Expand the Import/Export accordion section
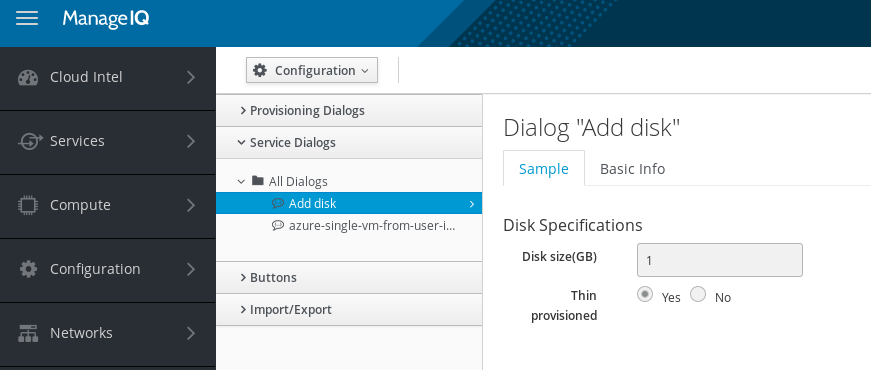 pyautogui.click(x=349, y=309)
